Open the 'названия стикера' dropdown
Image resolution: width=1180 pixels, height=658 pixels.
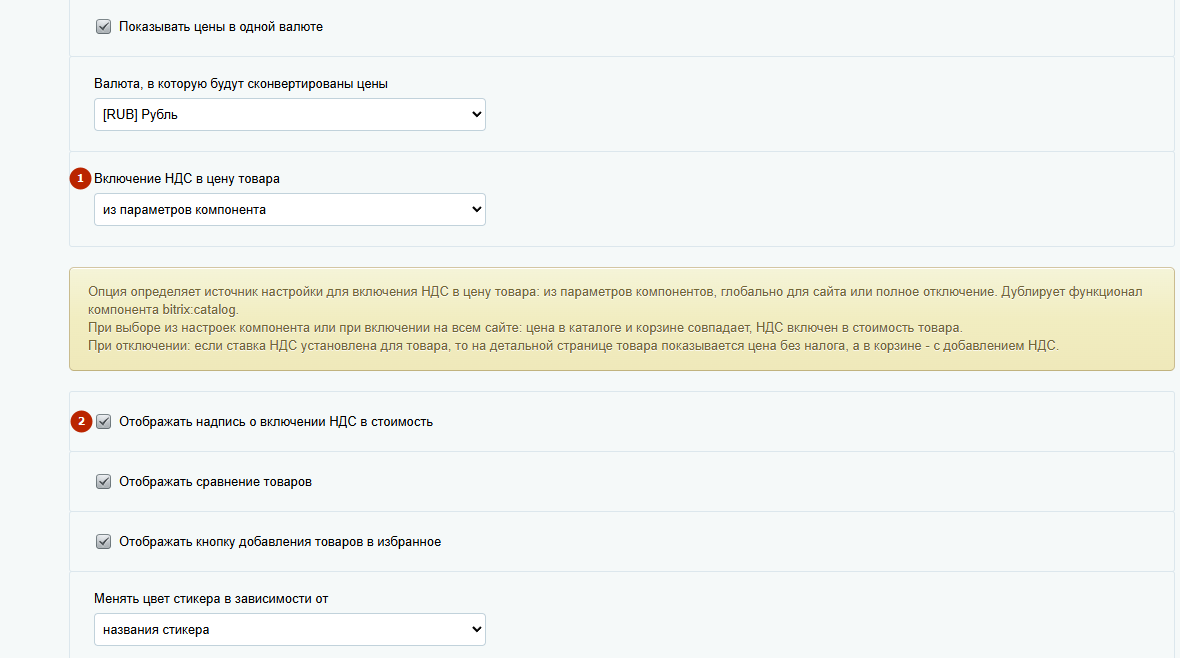[289, 630]
